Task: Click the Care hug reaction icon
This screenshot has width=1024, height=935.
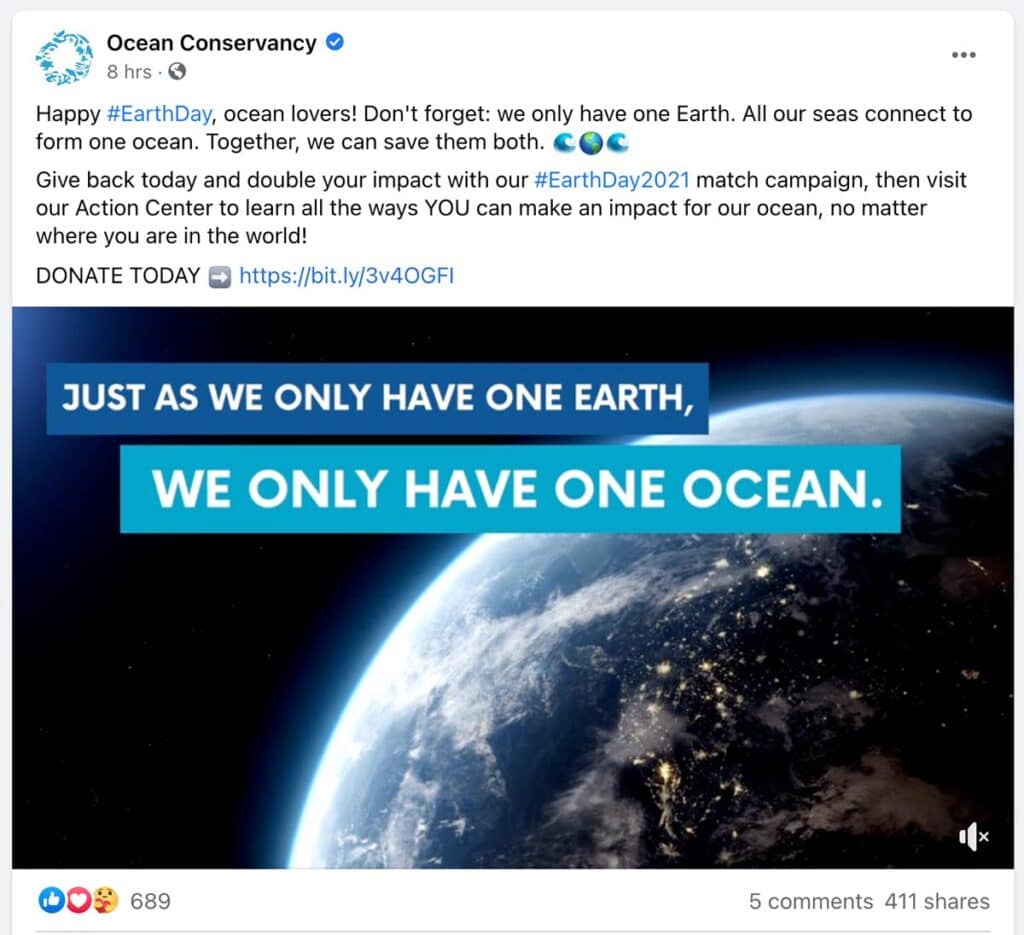Action: pos(105,900)
